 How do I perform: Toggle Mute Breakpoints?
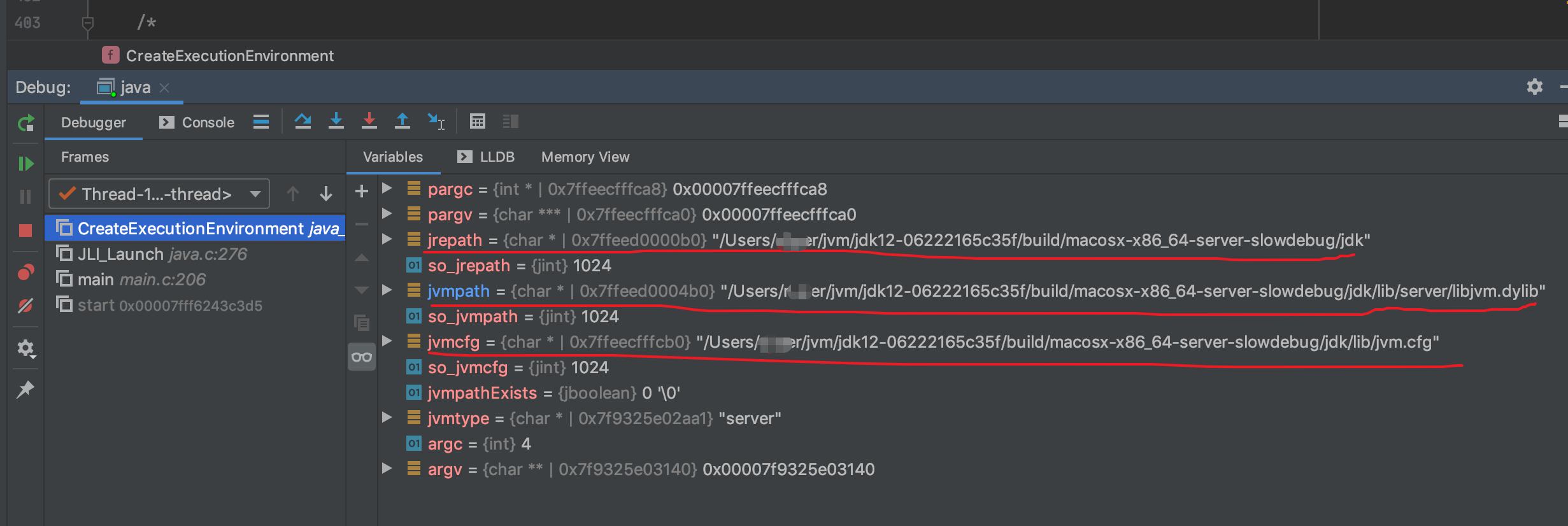point(25,306)
